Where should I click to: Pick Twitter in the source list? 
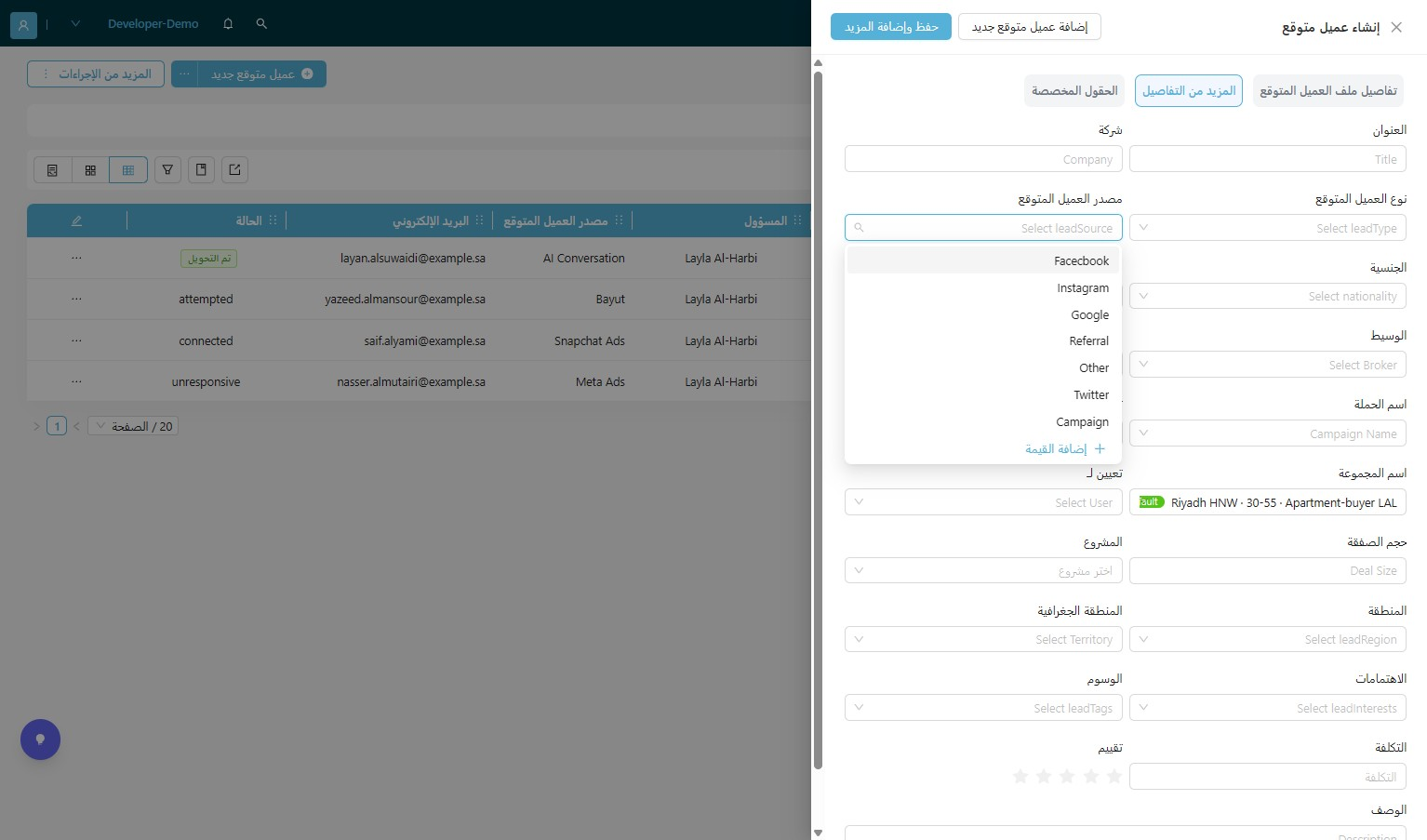(983, 395)
